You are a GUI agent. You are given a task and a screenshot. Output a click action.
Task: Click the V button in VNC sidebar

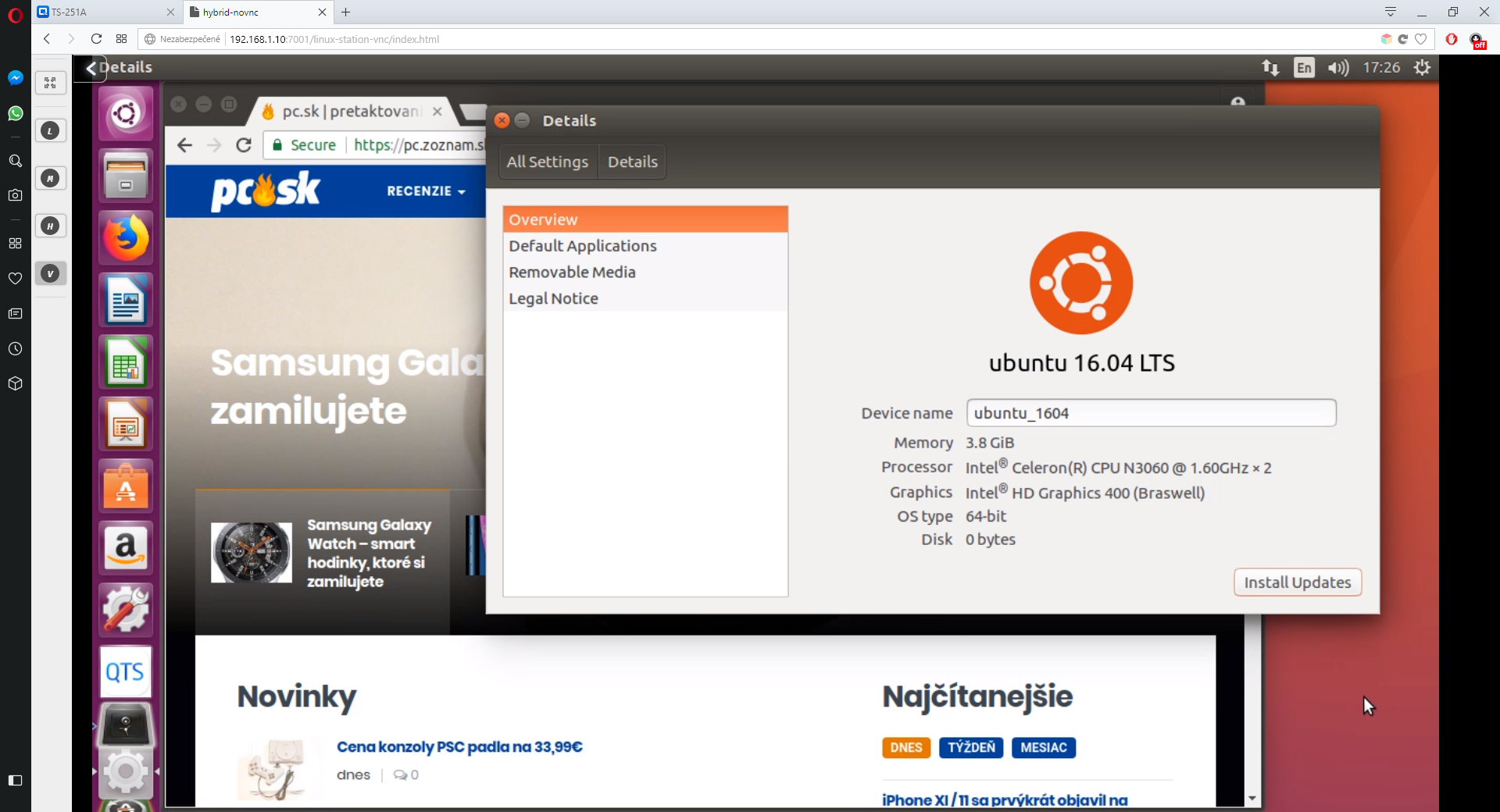coord(50,274)
